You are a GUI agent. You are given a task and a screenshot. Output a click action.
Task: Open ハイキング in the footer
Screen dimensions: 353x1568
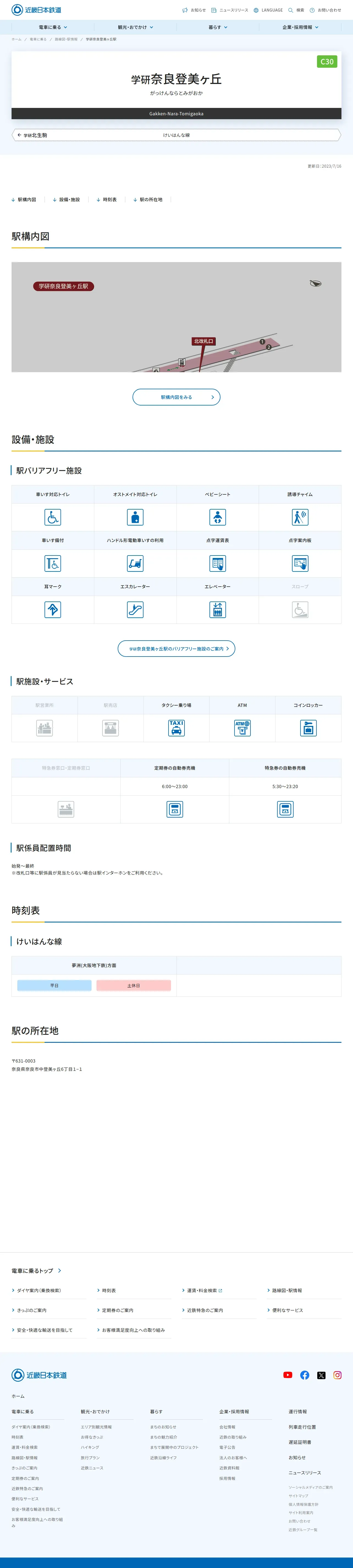(90, 1447)
